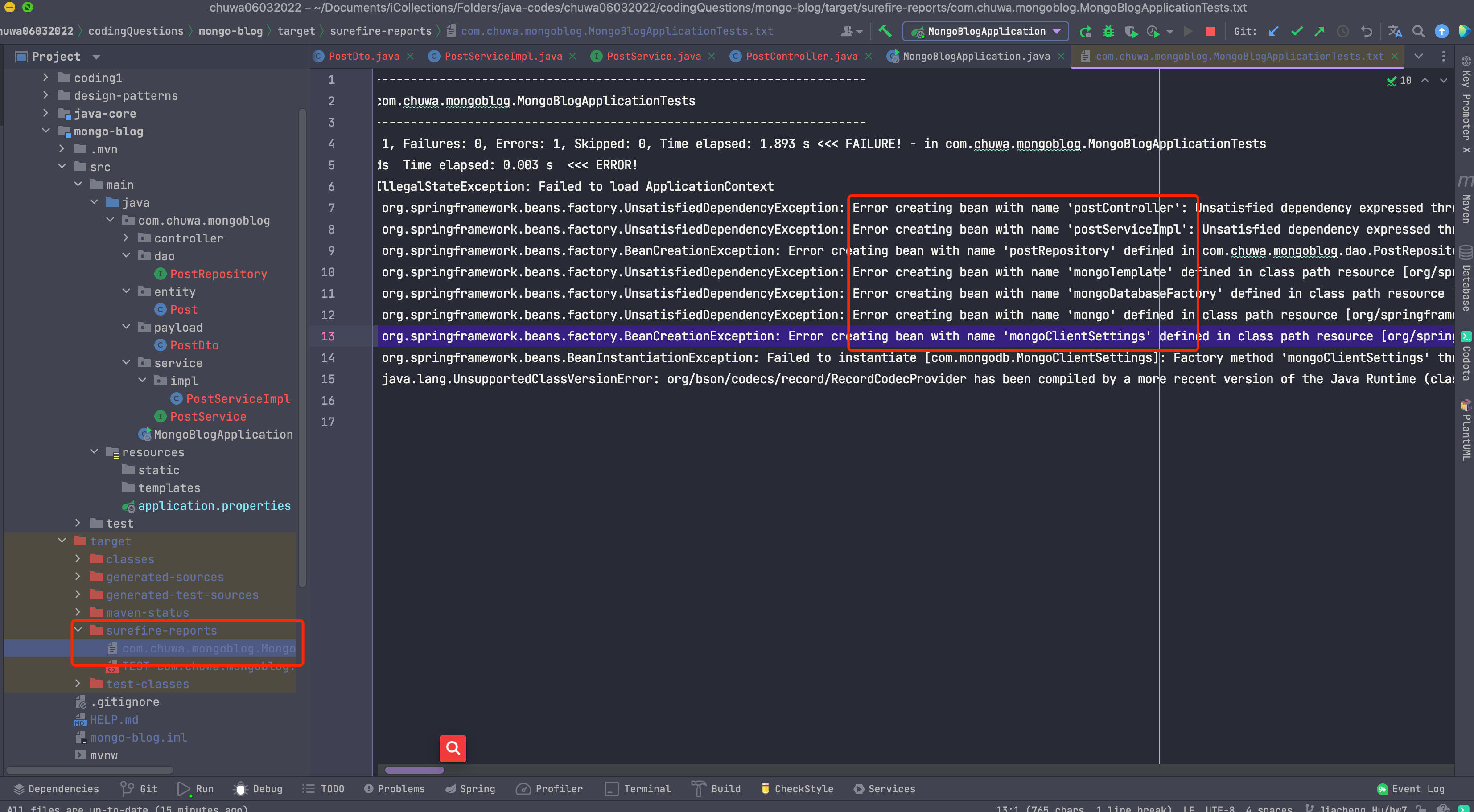
Task: Click the Git update project arrow icon
Action: 1273,32
